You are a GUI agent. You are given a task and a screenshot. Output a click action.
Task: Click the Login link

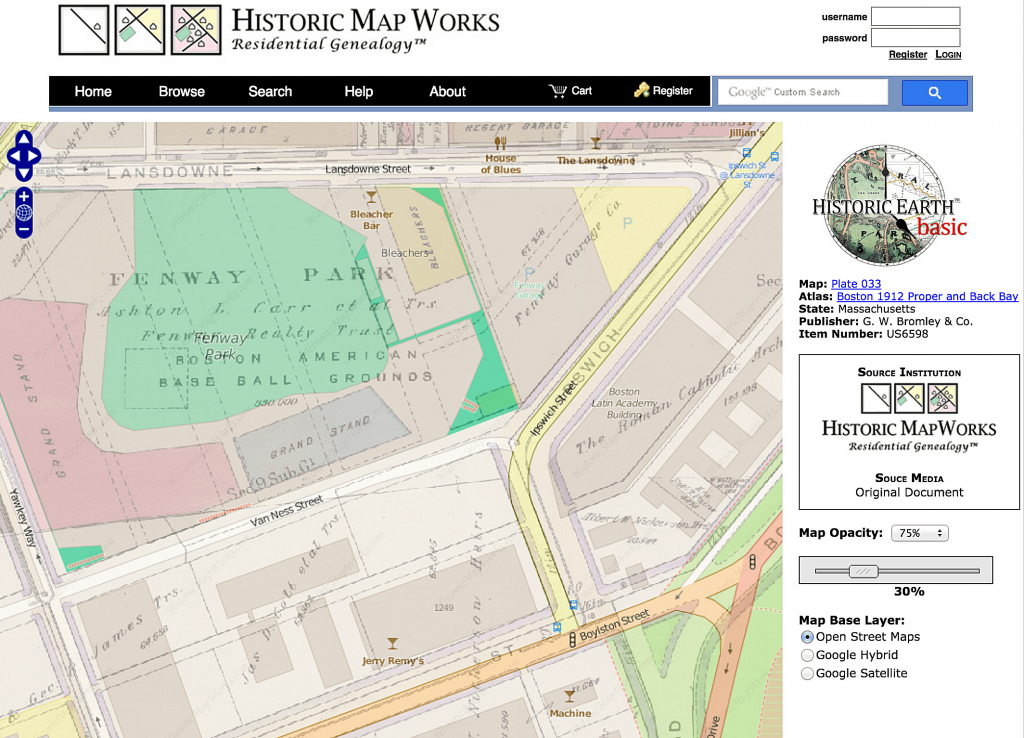coord(948,55)
